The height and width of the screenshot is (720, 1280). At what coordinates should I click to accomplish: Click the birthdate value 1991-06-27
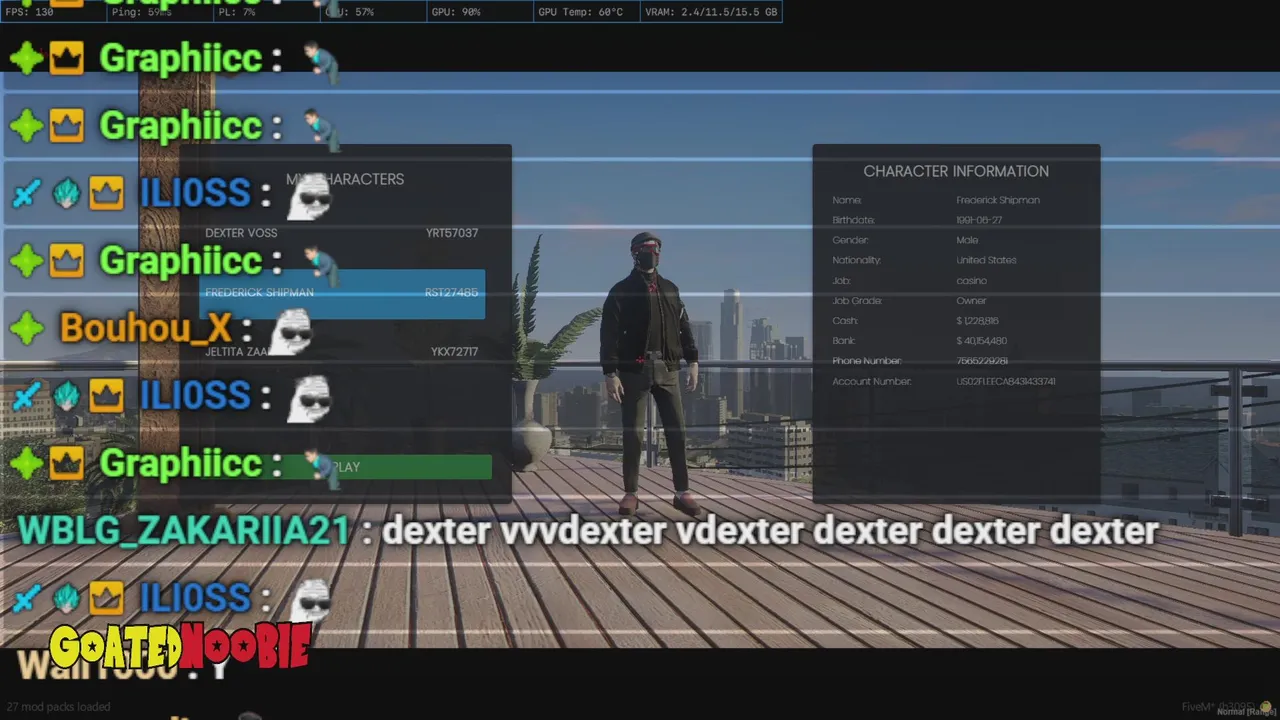click(979, 220)
